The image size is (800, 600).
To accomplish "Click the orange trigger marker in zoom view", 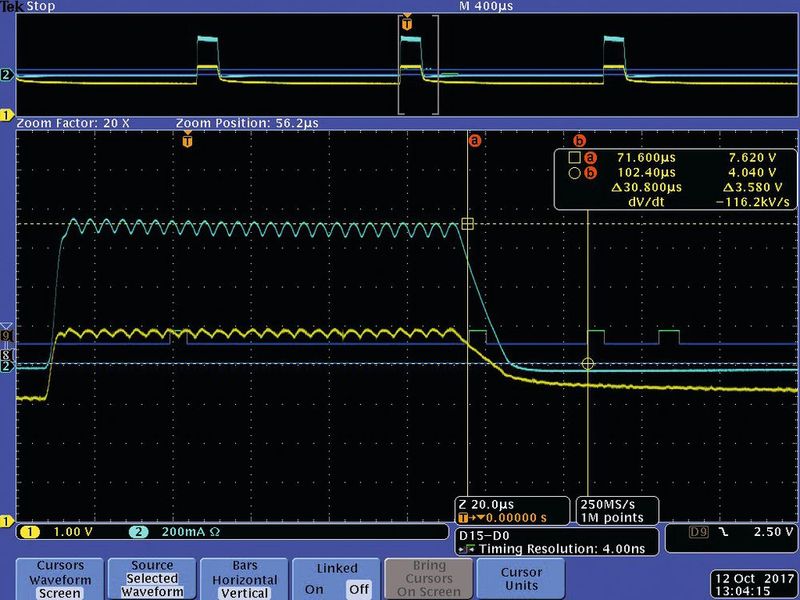I will click(x=187, y=142).
